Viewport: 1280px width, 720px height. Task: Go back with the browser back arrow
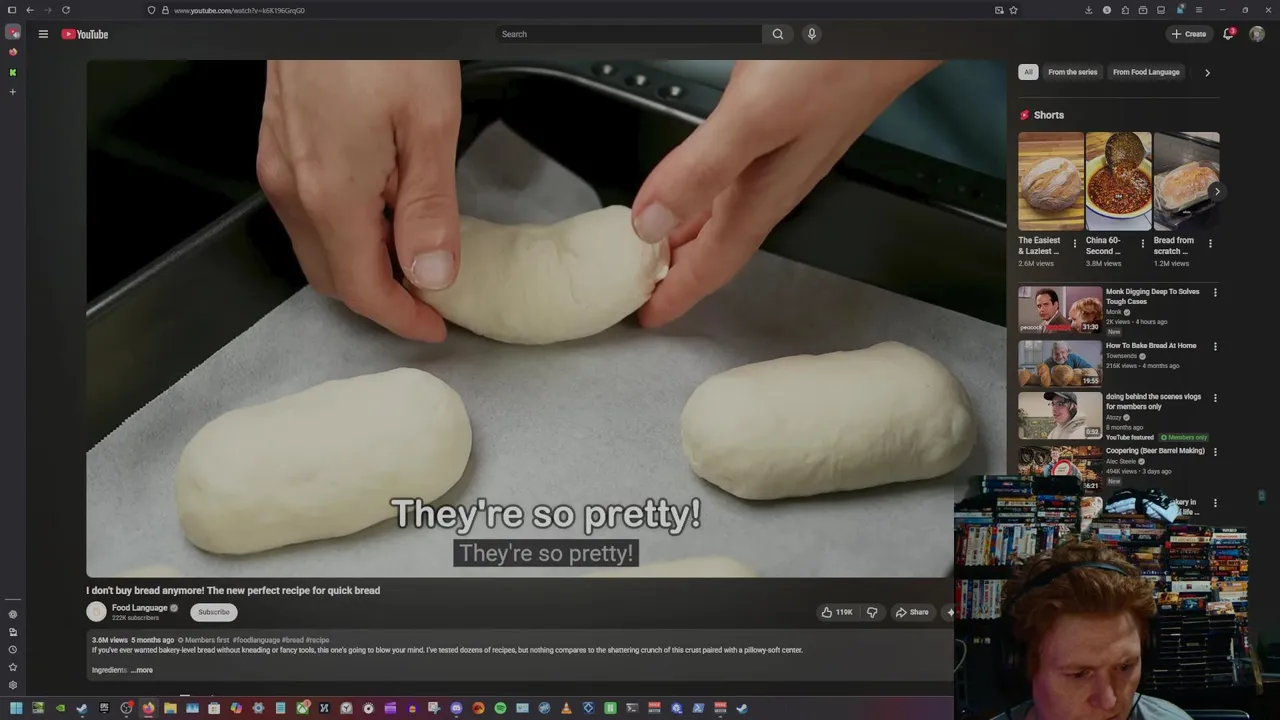(29, 10)
